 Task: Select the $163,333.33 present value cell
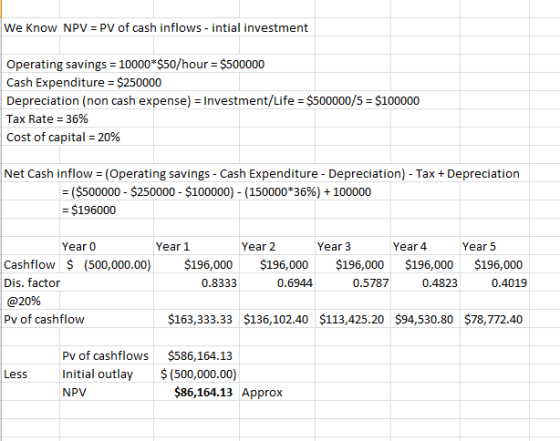tap(200, 319)
